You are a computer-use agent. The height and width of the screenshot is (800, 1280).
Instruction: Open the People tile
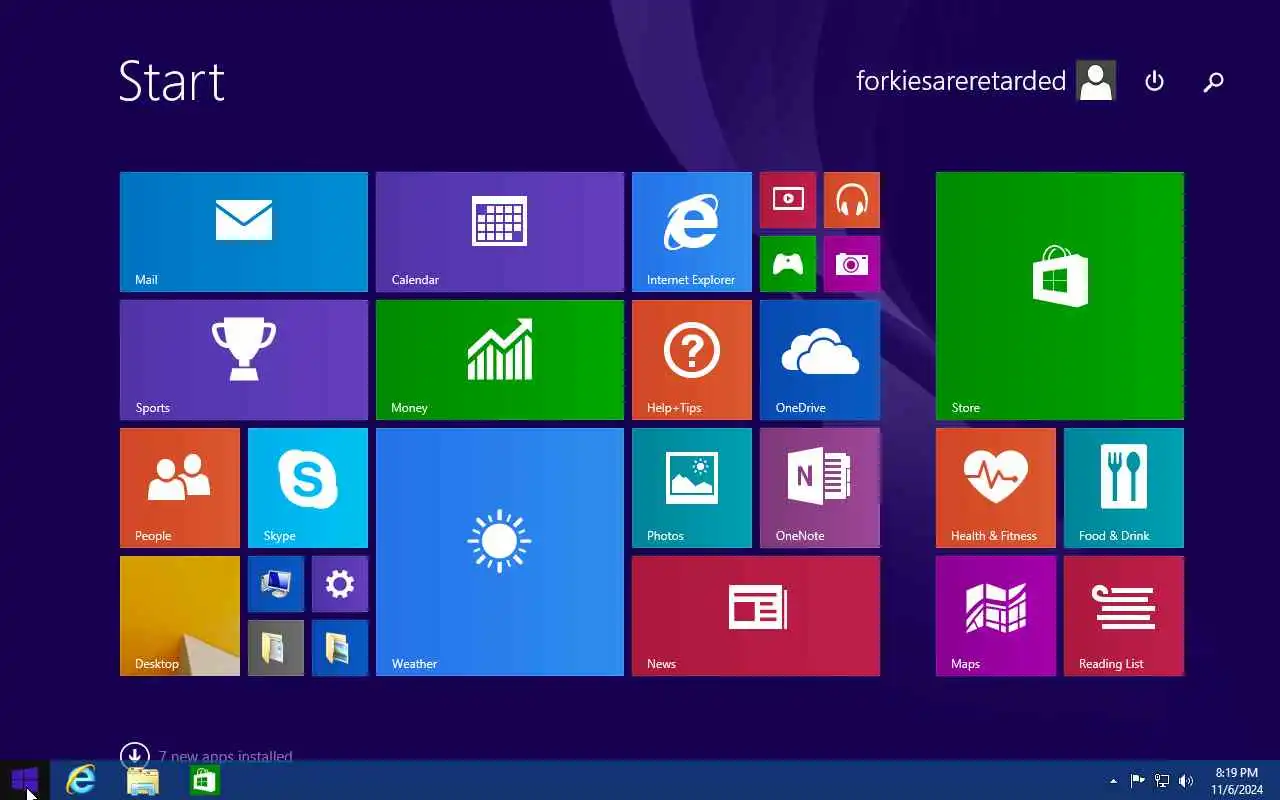(180, 488)
